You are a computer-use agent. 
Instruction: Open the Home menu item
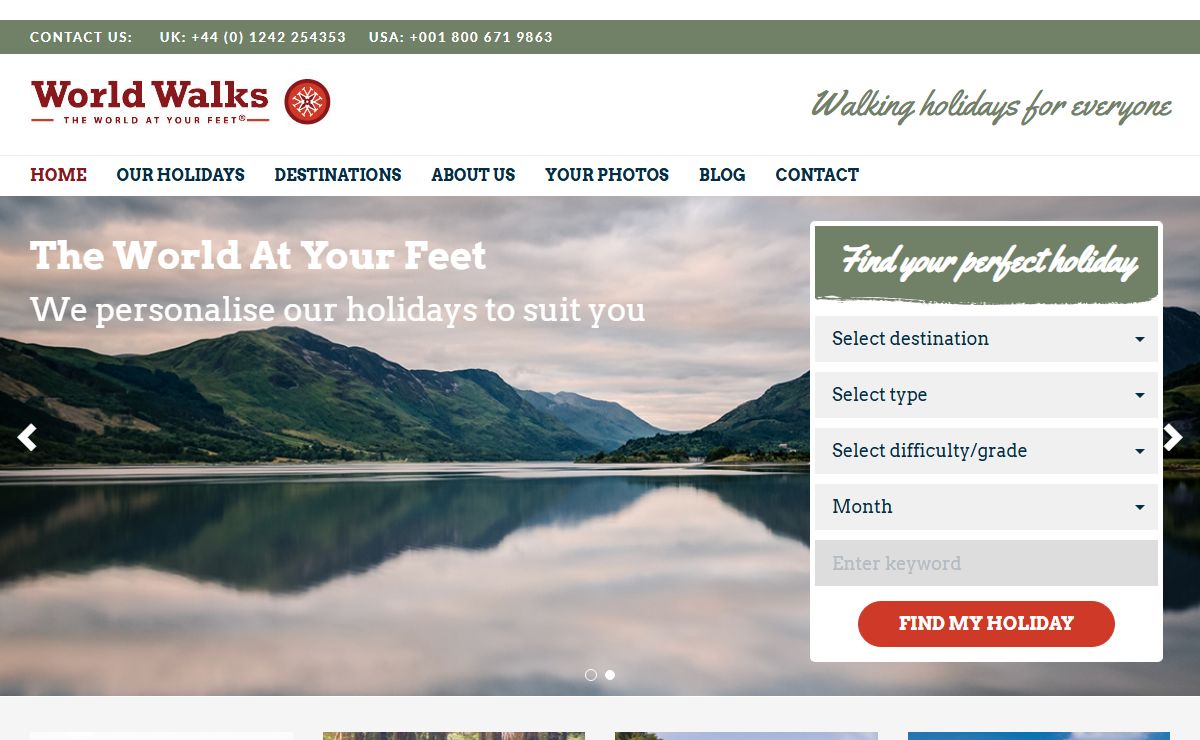(x=58, y=175)
